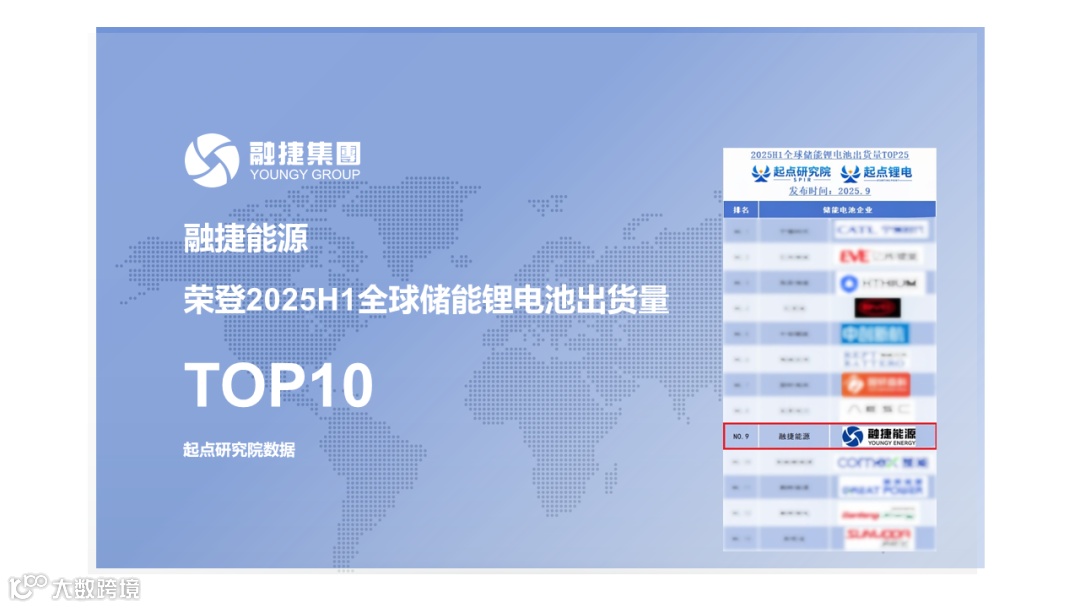The image size is (1080, 608).
Task: Click the 融捷能源 name cell in highlighted row
Action: 794,437
